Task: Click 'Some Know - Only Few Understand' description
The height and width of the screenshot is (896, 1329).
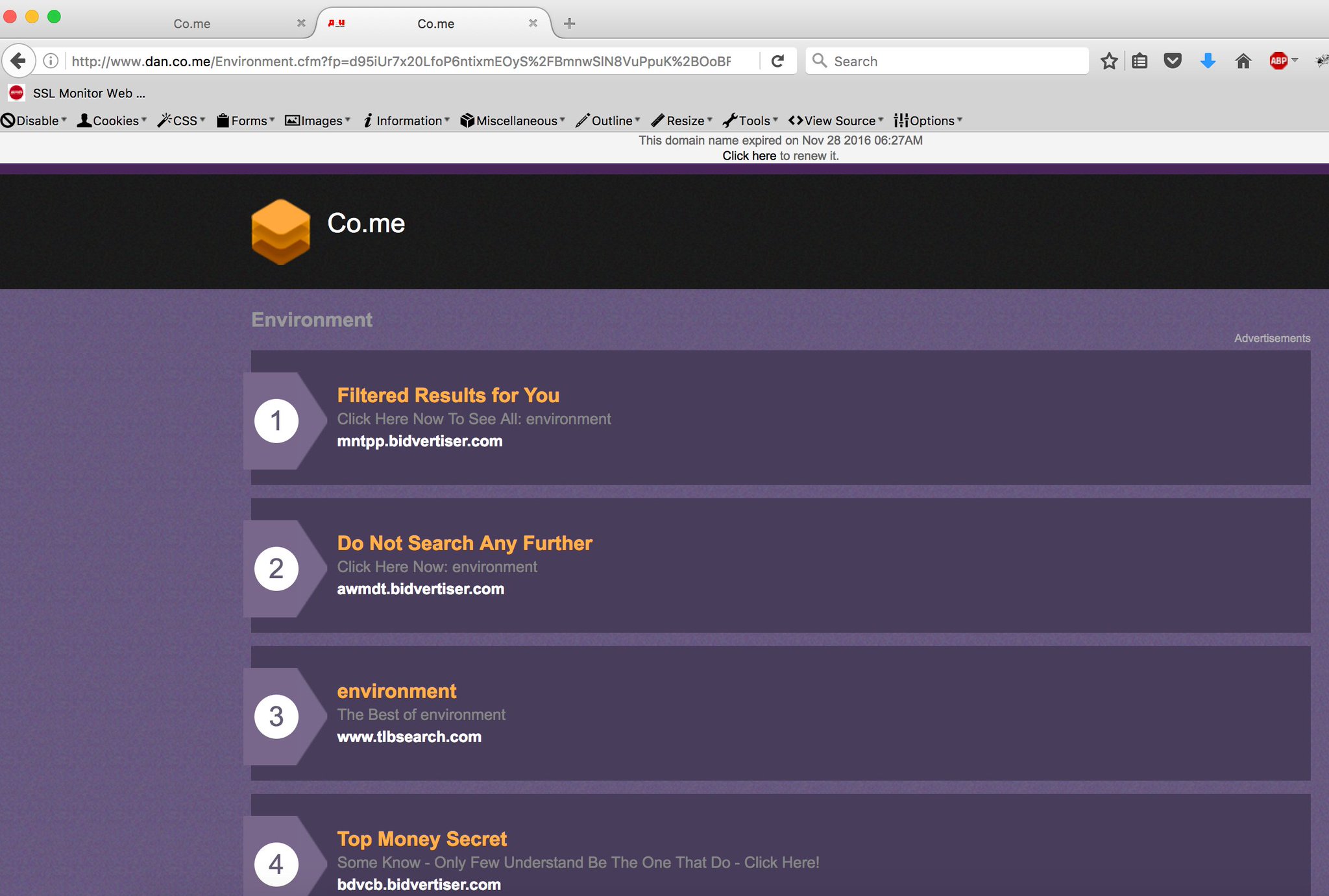Action: (x=578, y=862)
